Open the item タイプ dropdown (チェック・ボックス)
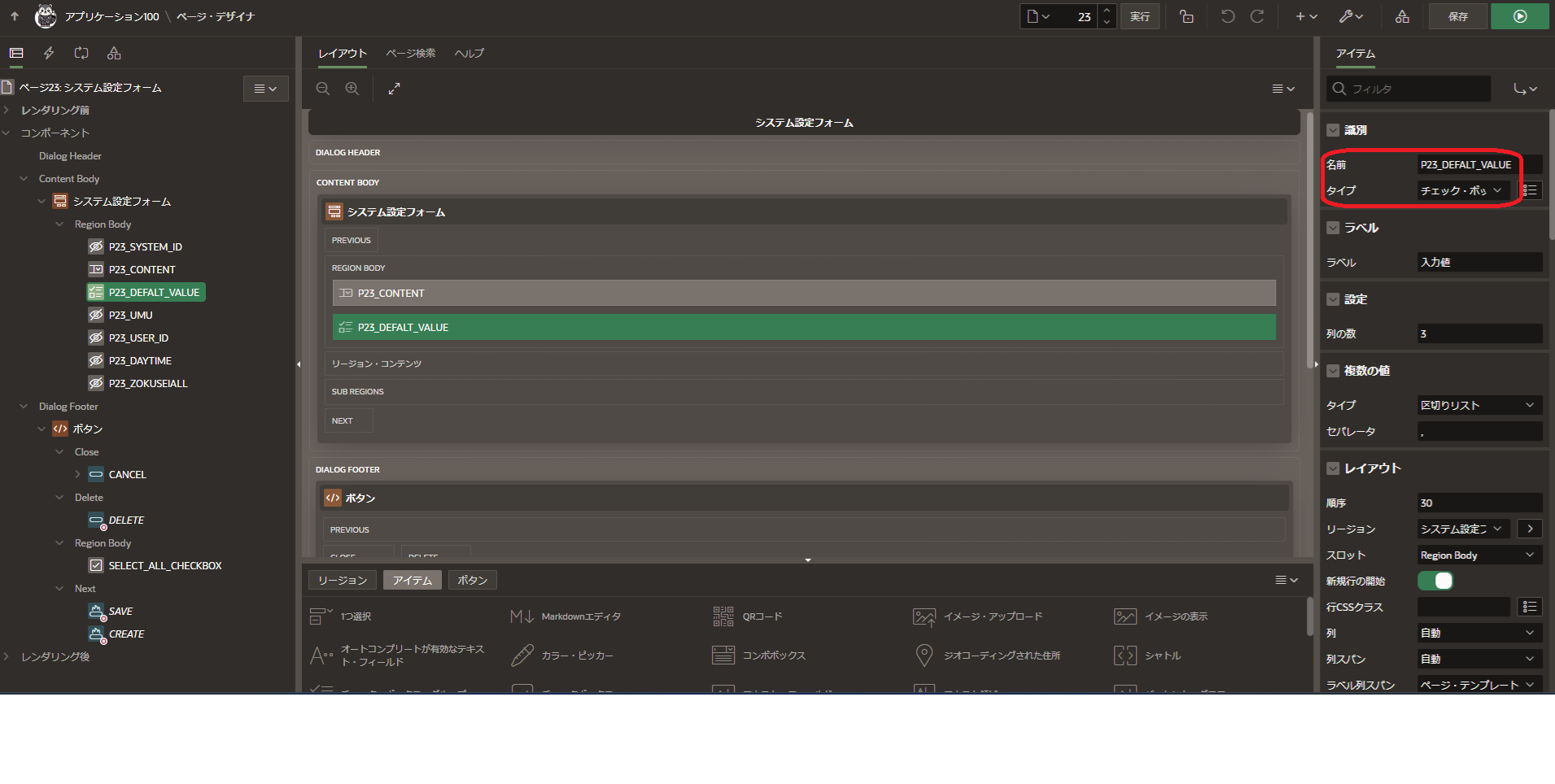Viewport: 1555px width, 784px height. [1463, 190]
